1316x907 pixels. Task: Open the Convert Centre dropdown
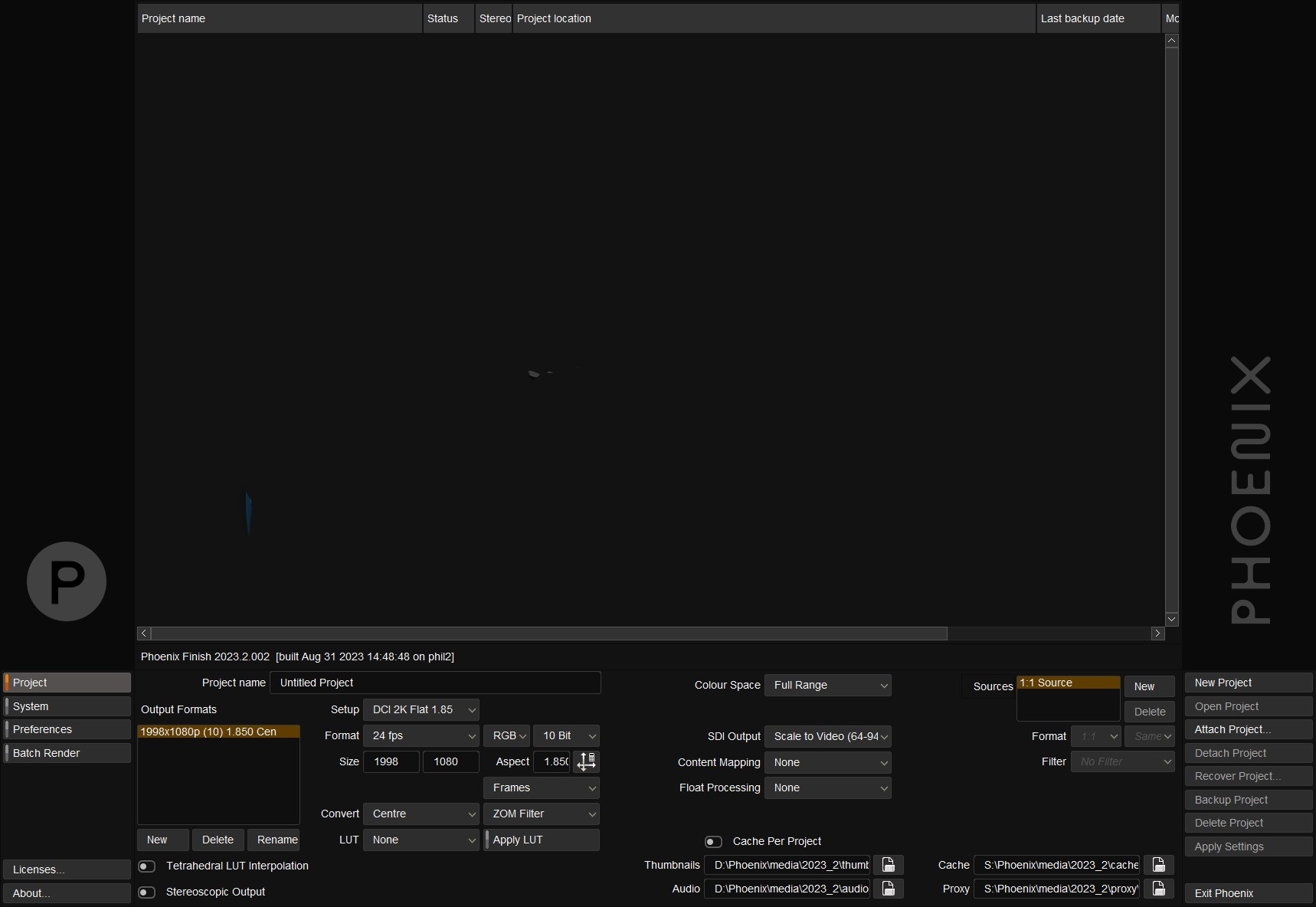421,814
